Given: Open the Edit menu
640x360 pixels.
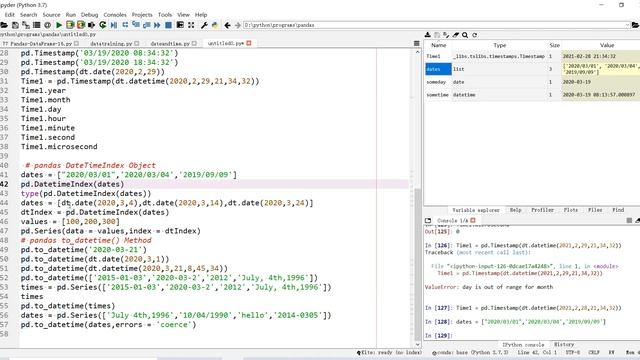Looking at the screenshot, I should coord(9,15).
